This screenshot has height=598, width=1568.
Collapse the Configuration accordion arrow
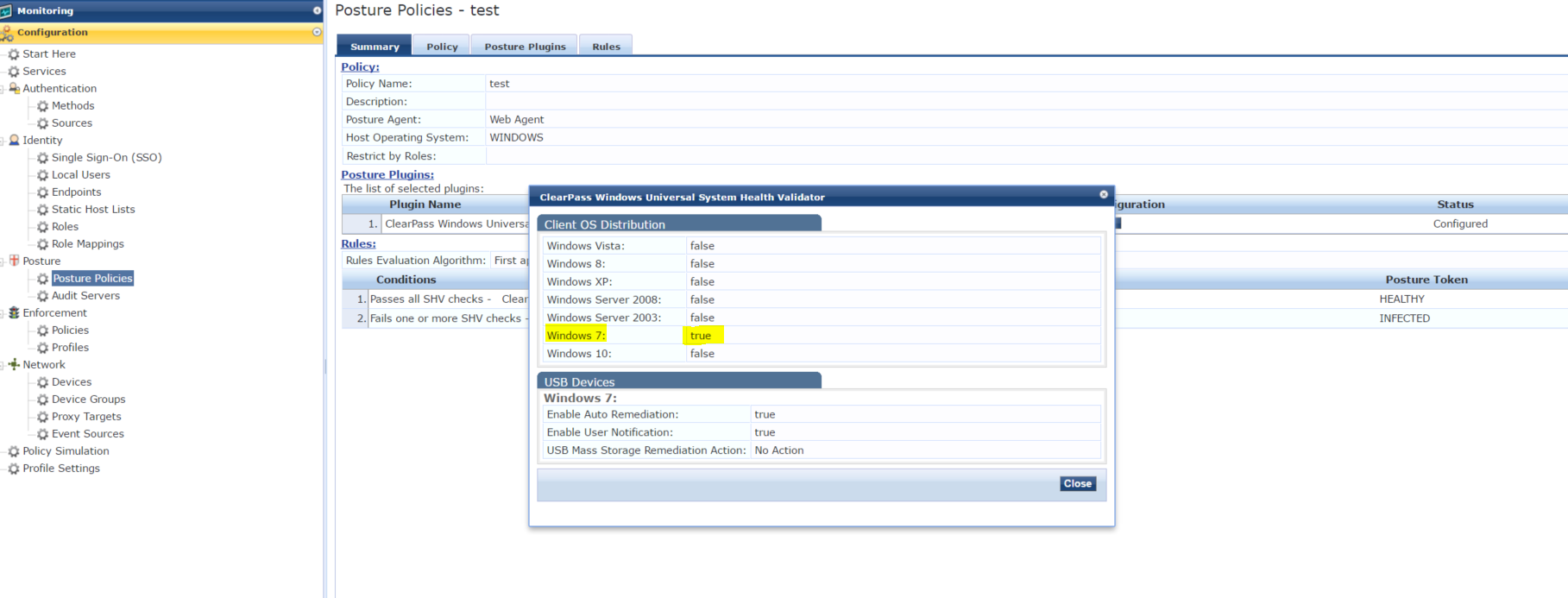point(317,32)
